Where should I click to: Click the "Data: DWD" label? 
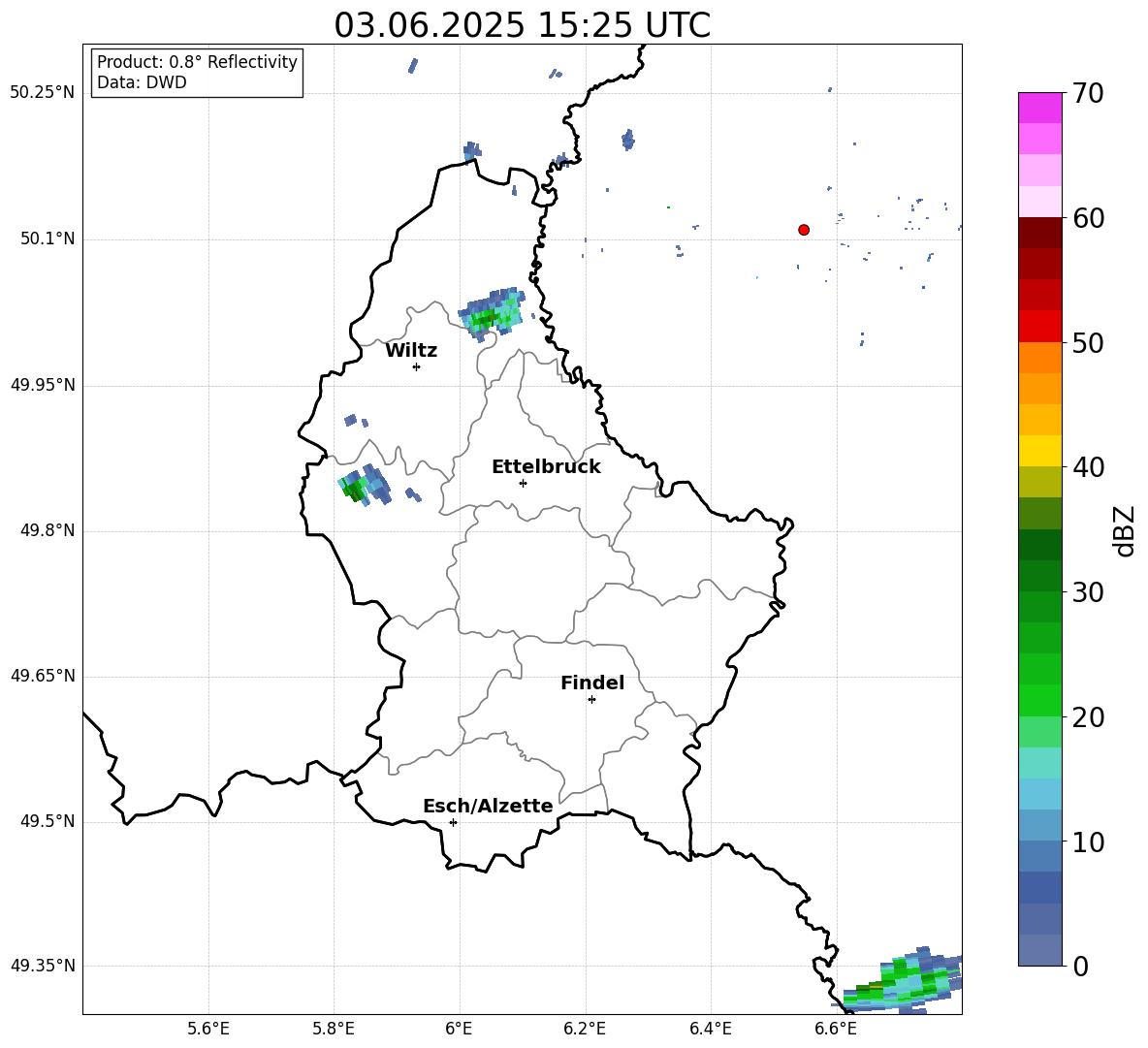(x=142, y=82)
